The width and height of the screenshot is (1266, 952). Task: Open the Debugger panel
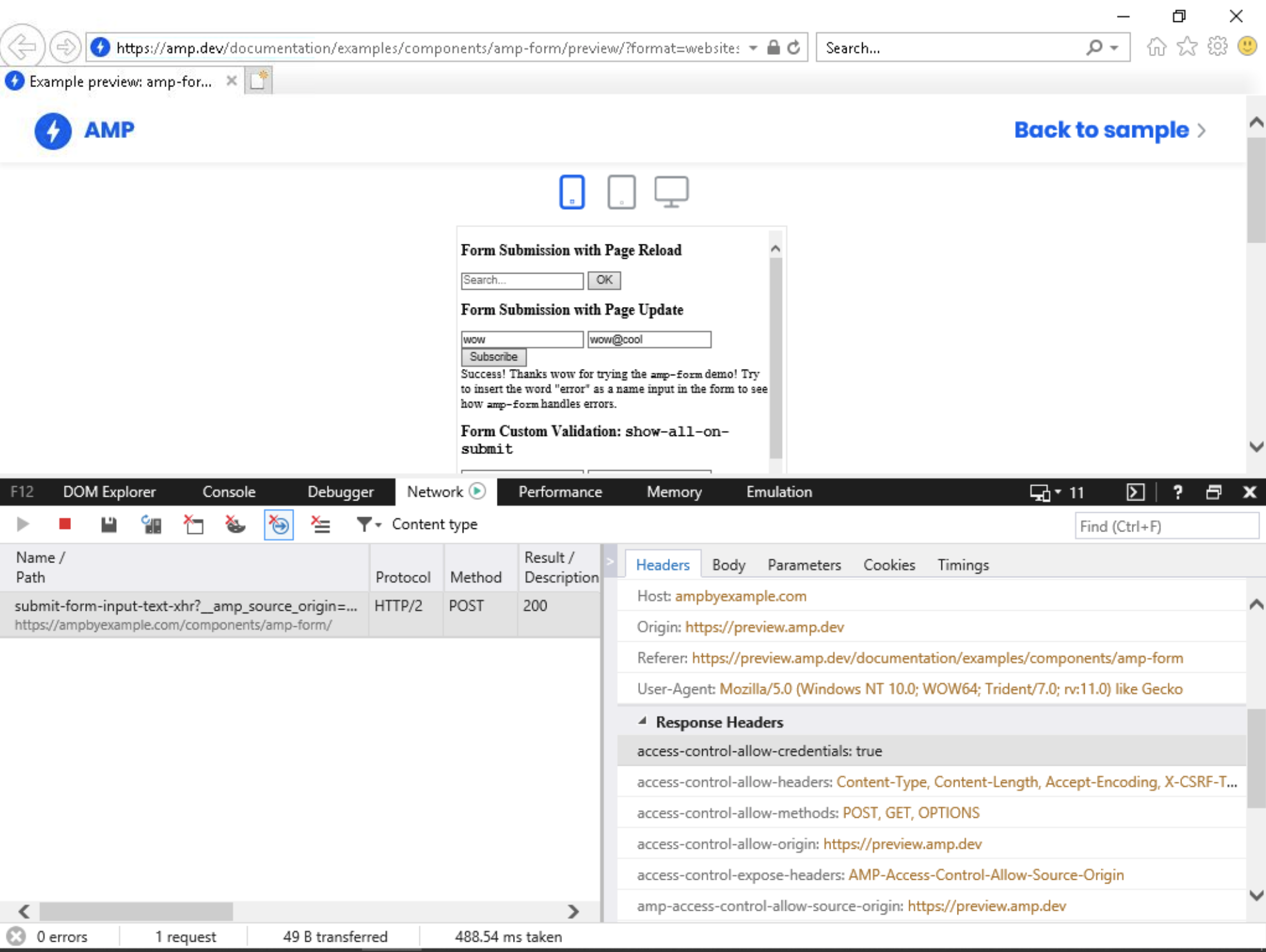(341, 491)
